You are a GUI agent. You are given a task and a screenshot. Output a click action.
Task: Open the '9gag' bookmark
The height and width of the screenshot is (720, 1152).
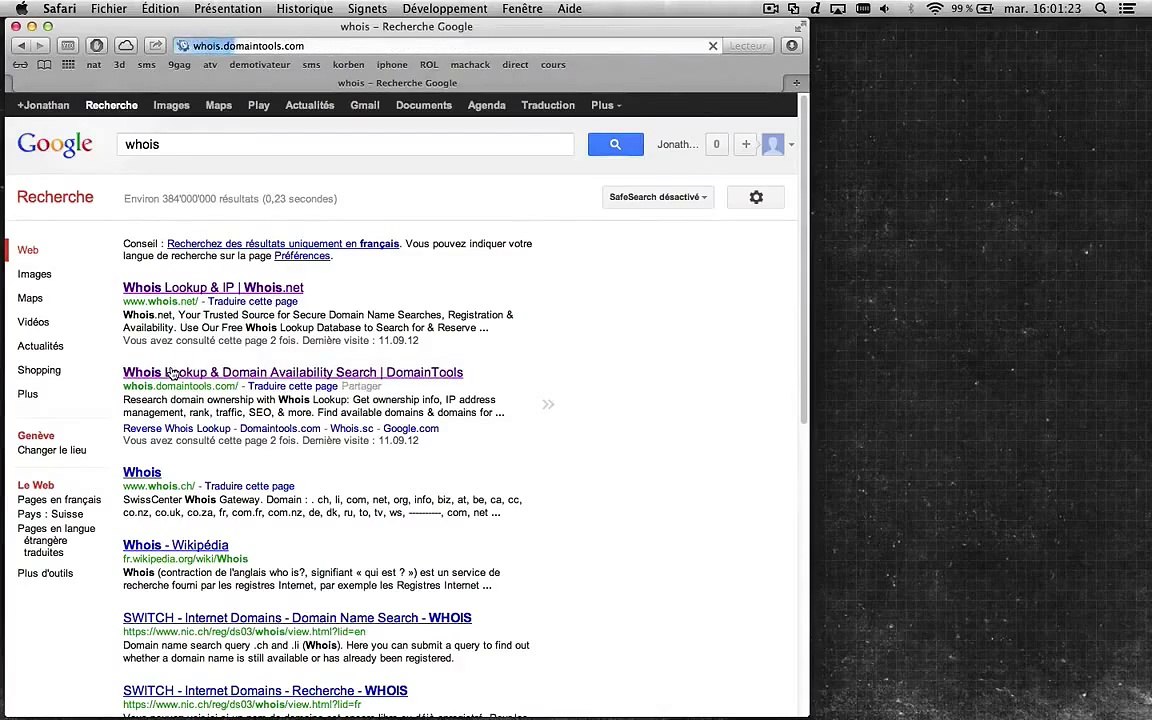[179, 65]
